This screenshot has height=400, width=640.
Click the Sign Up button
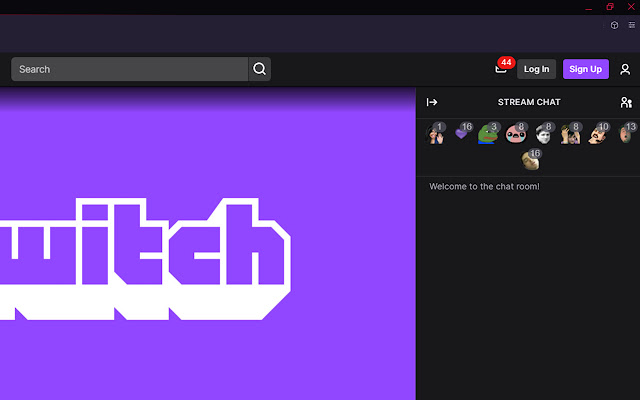pyautogui.click(x=586, y=69)
